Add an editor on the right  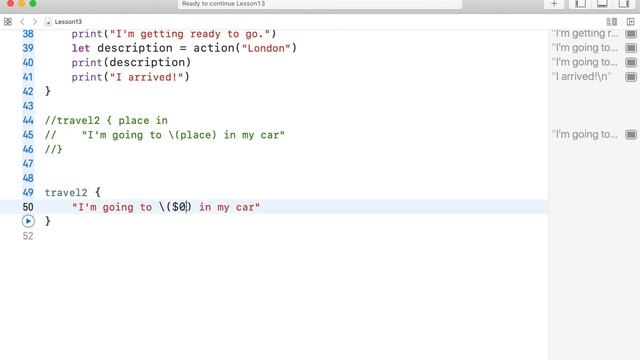coord(631,22)
